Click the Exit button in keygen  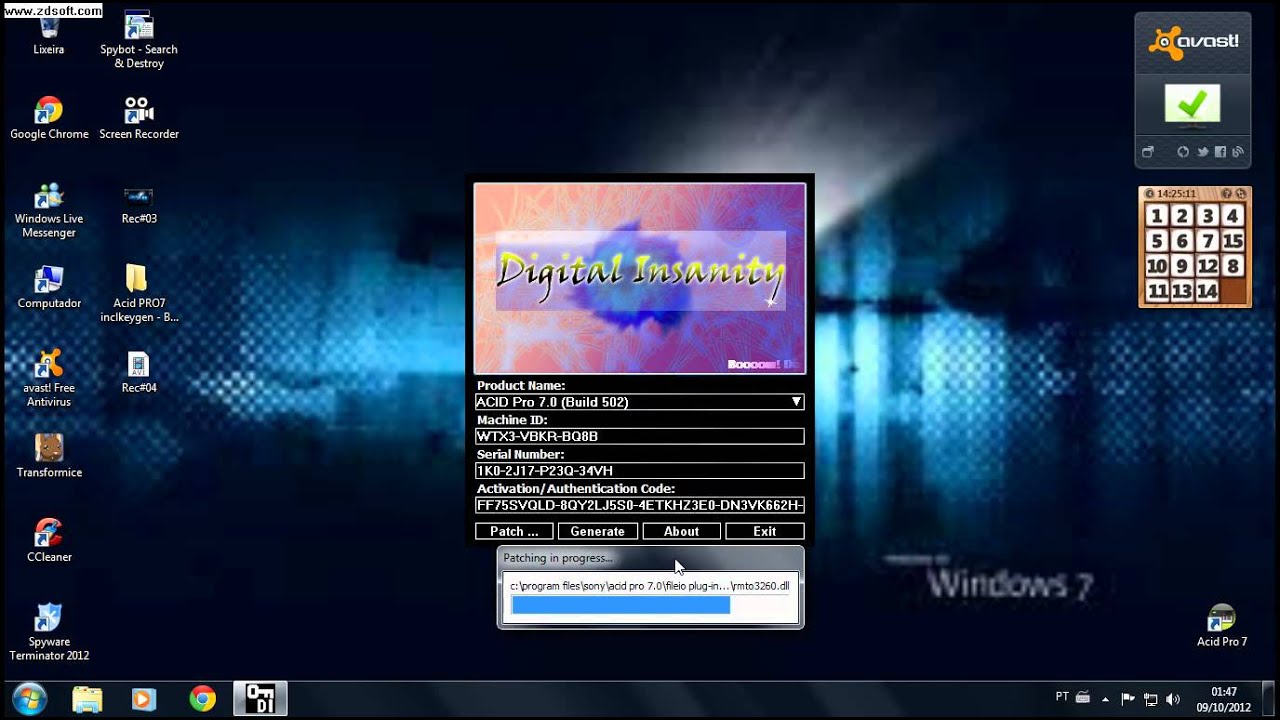[765, 531]
